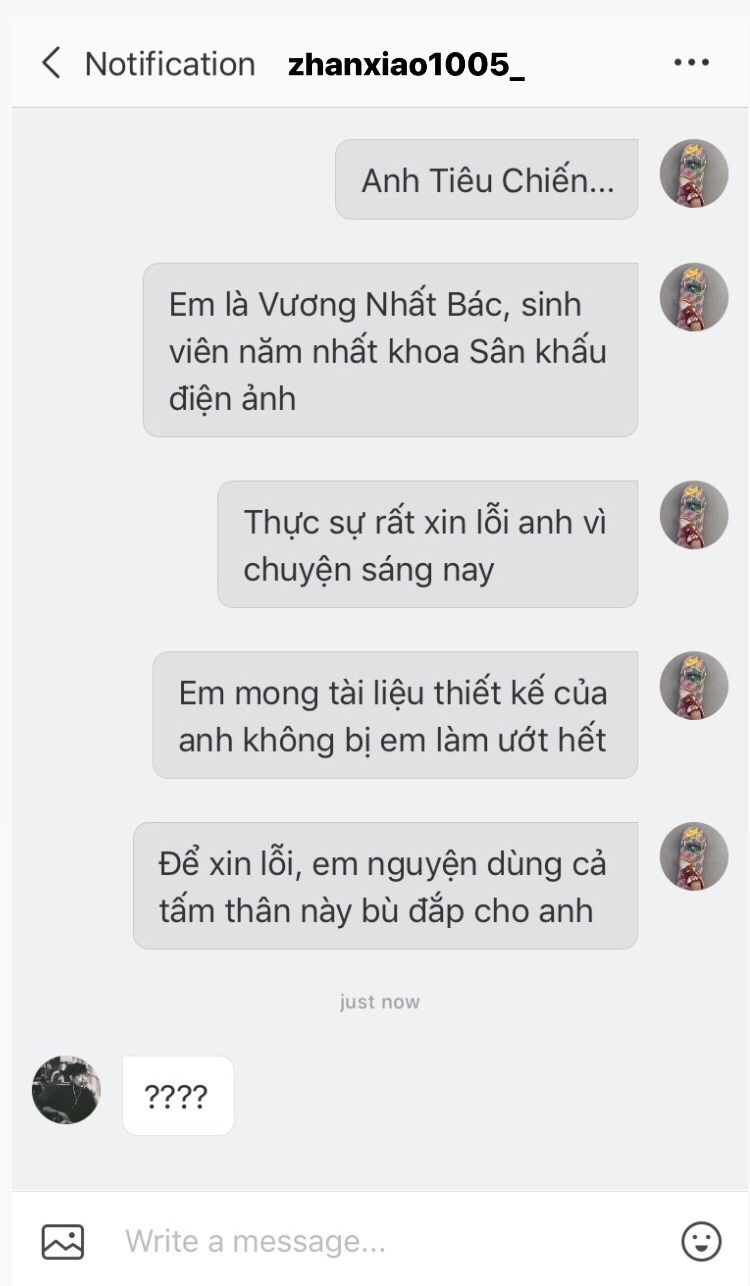Open the dark avatar next to '????'
Image resolution: width=750 pixels, height=1286 pixels.
66,1090
